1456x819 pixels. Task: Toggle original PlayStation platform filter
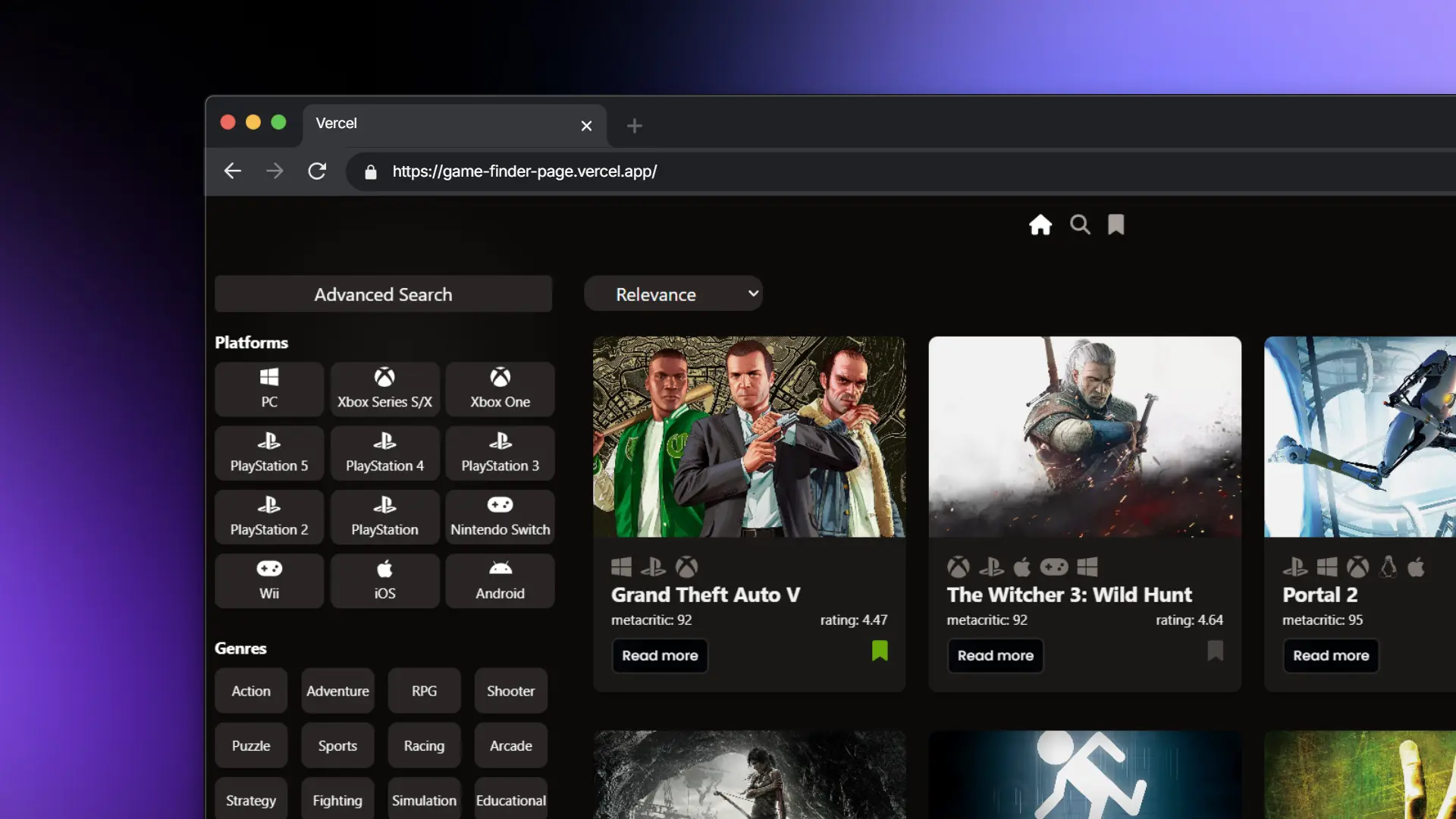point(384,516)
